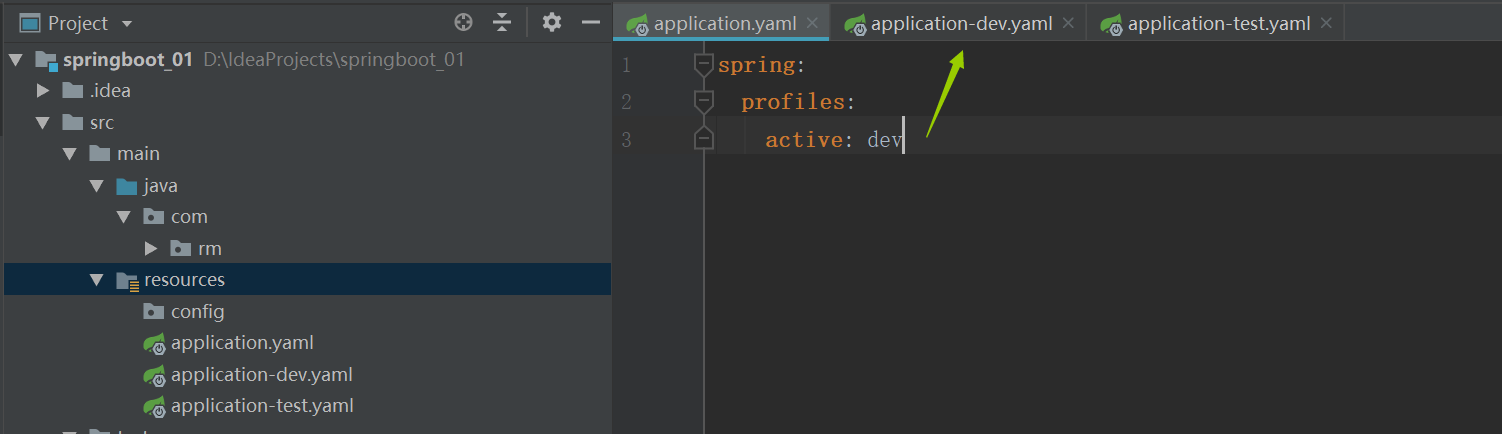1502x434 pixels.
Task: Hide the Project tool window with minus icon
Action: (591, 22)
